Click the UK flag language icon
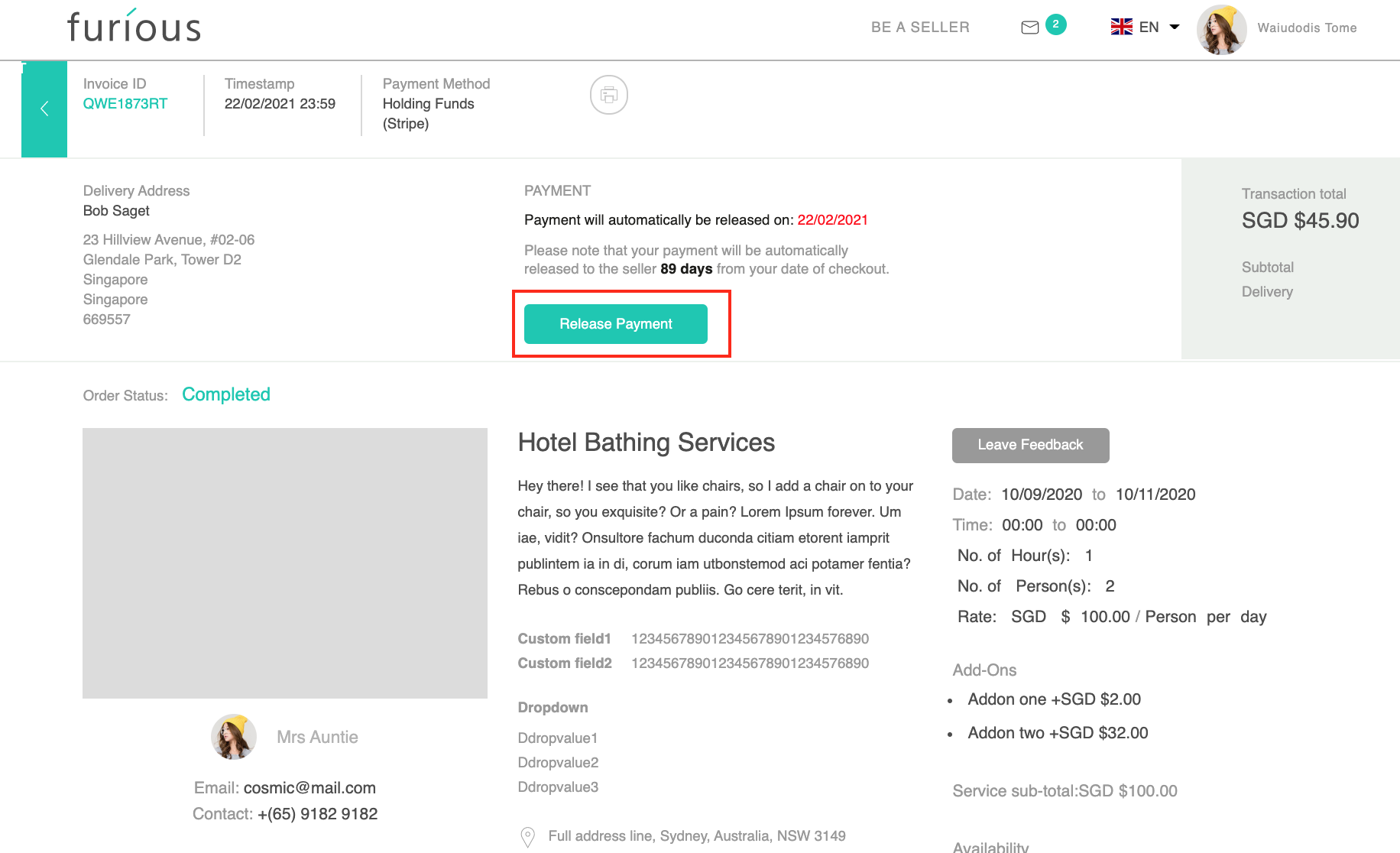 tap(1121, 27)
